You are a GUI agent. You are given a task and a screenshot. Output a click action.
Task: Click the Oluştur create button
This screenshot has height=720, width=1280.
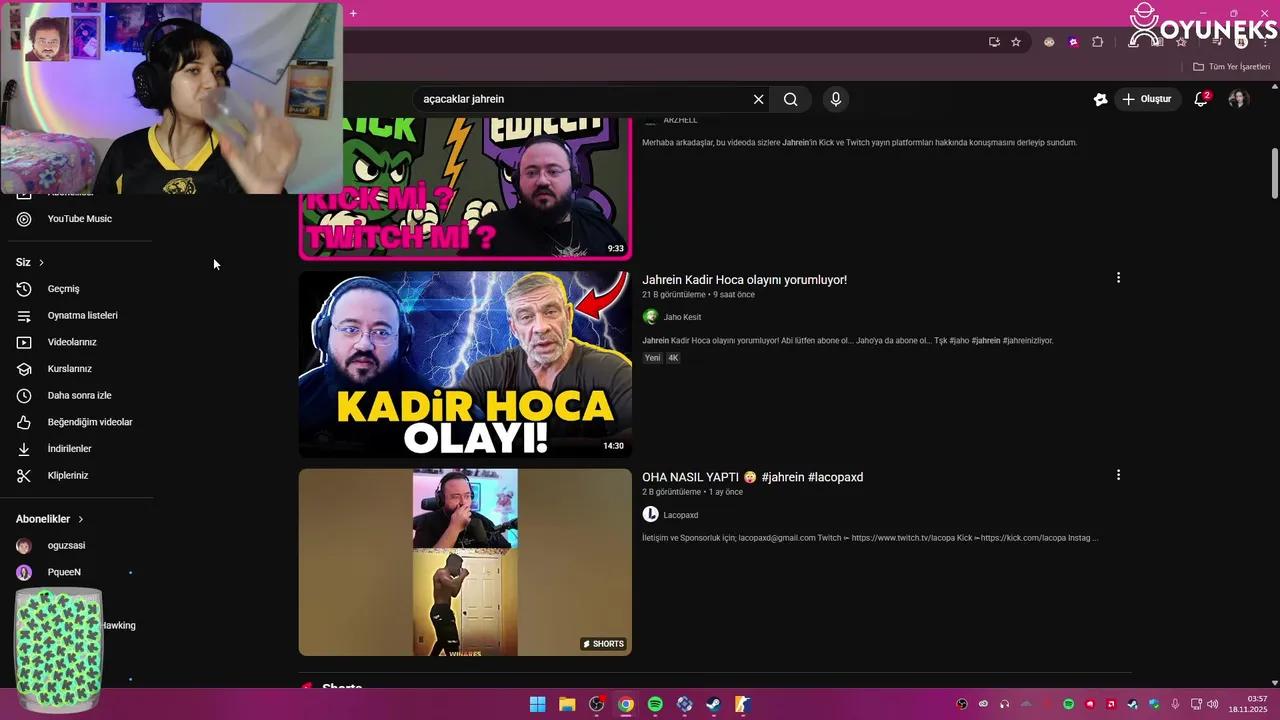pyautogui.click(x=1146, y=99)
